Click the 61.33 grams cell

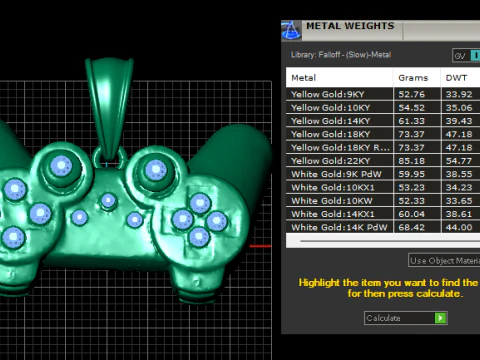click(417, 121)
